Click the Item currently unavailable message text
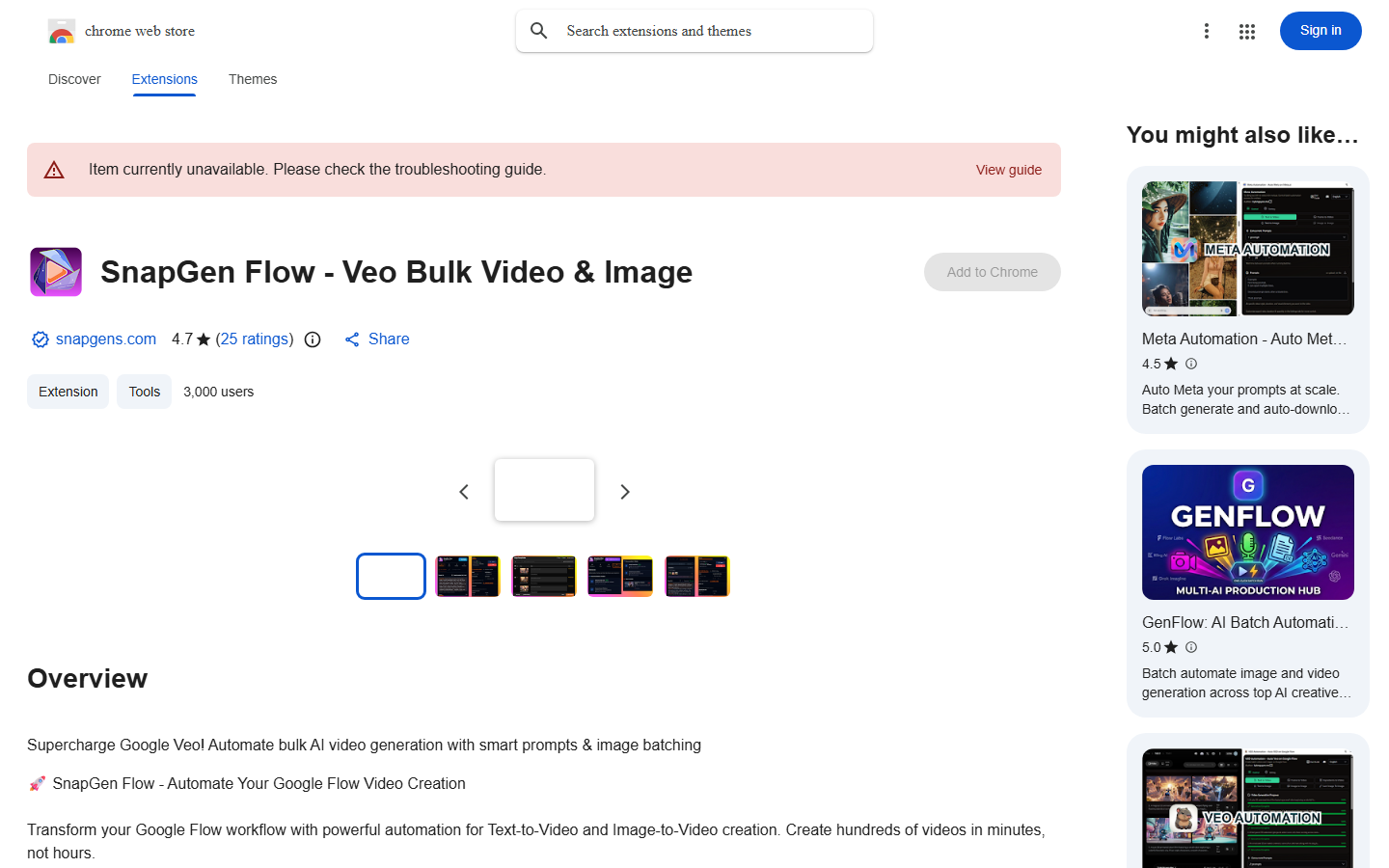1389x868 pixels. [317, 170]
